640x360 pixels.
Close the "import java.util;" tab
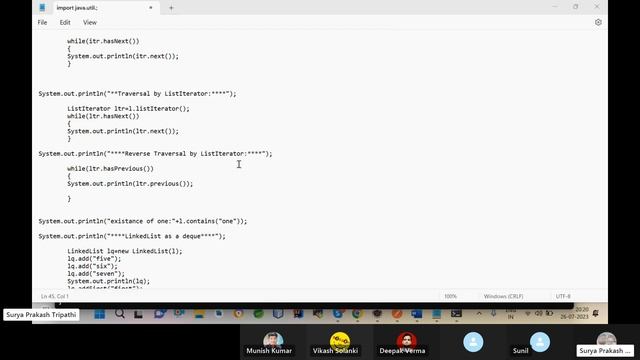tap(151, 7)
